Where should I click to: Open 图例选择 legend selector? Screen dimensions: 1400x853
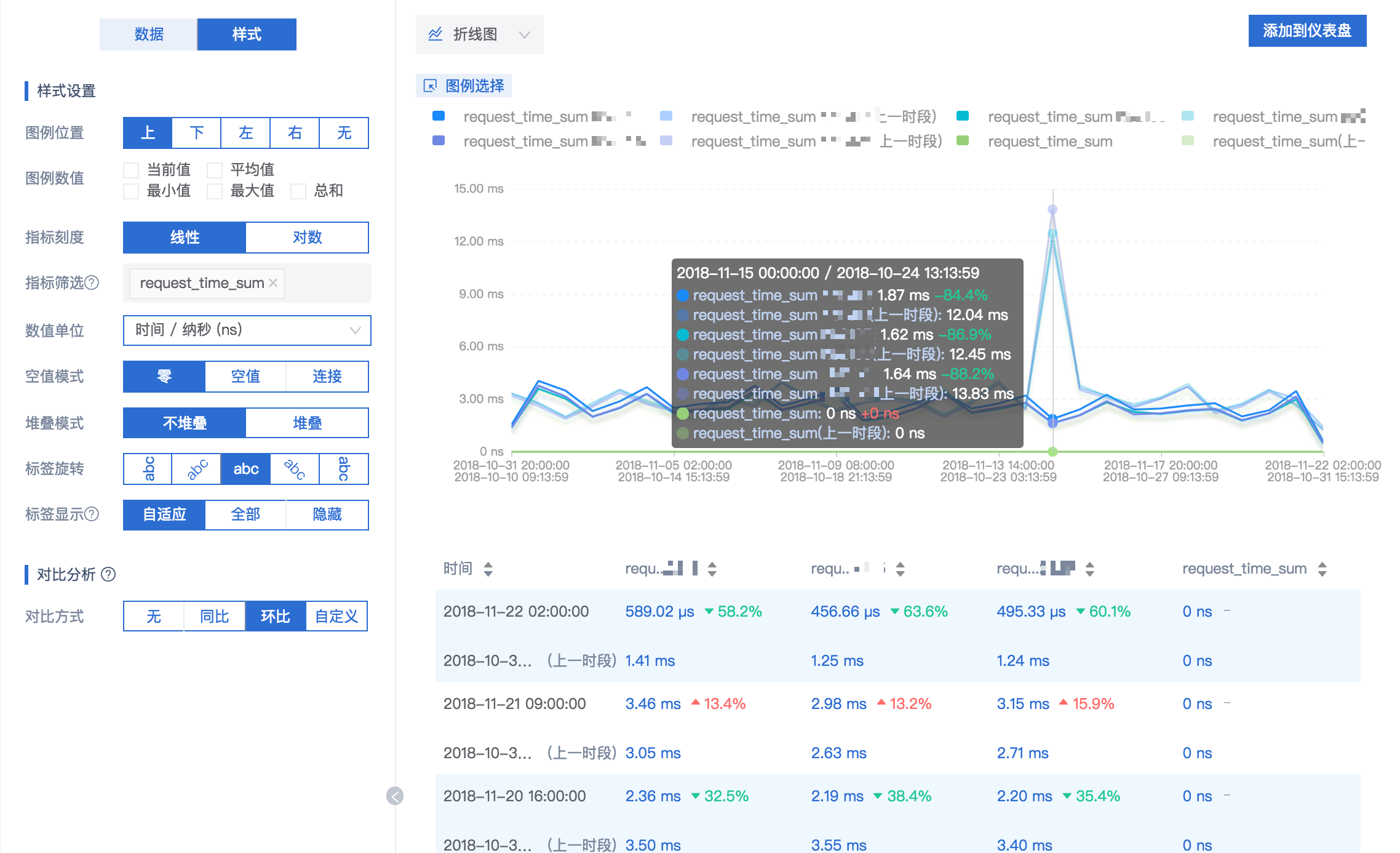464,86
